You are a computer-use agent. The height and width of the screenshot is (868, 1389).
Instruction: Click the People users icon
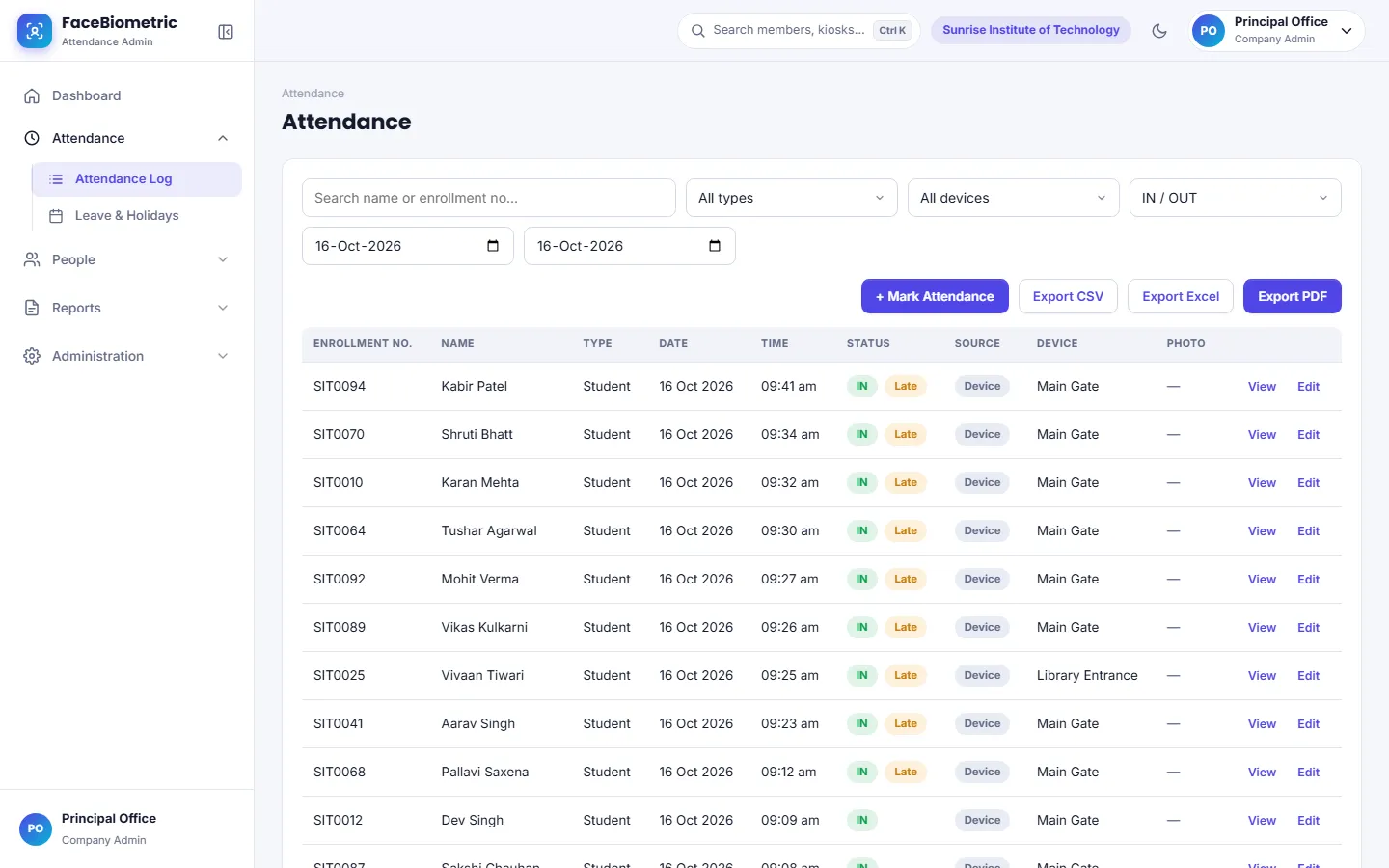click(x=32, y=259)
